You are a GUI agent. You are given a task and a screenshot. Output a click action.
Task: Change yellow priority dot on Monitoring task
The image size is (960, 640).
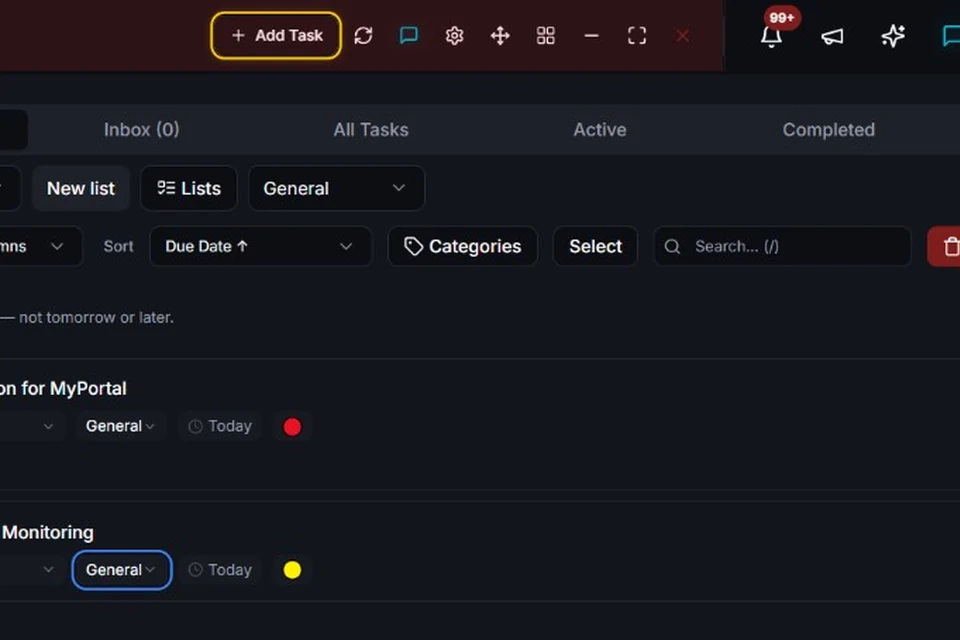292,570
